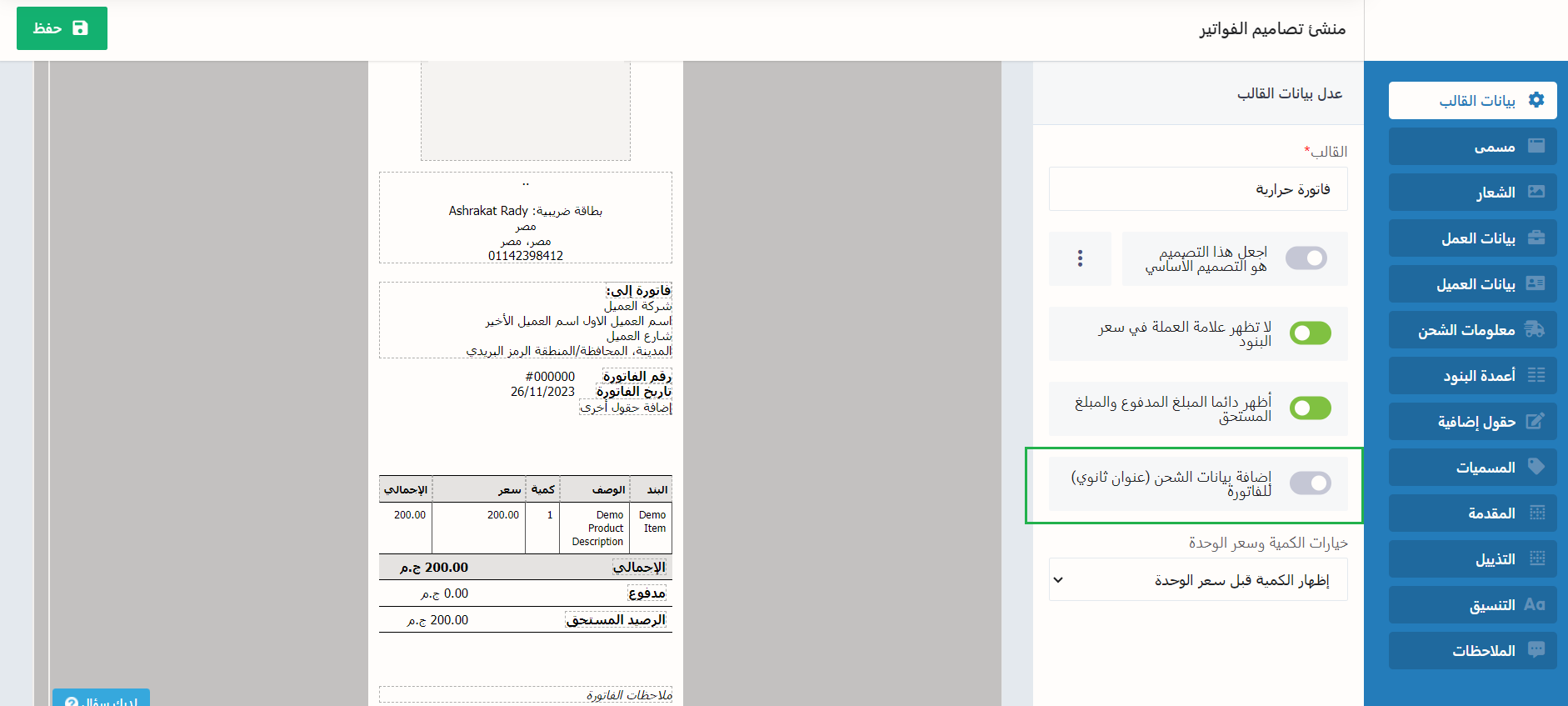Click the green حفظ save button

[62, 28]
